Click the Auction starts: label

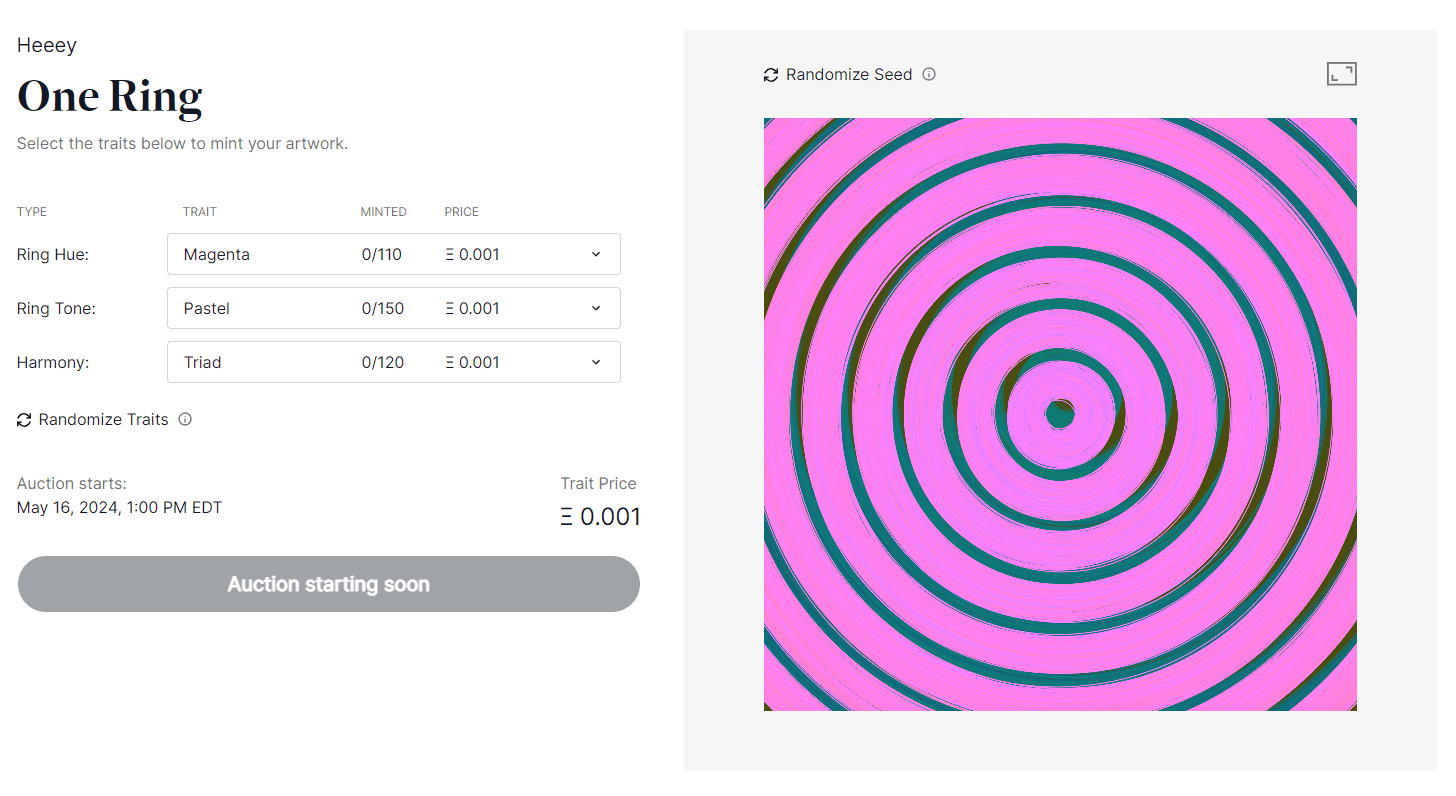72,483
